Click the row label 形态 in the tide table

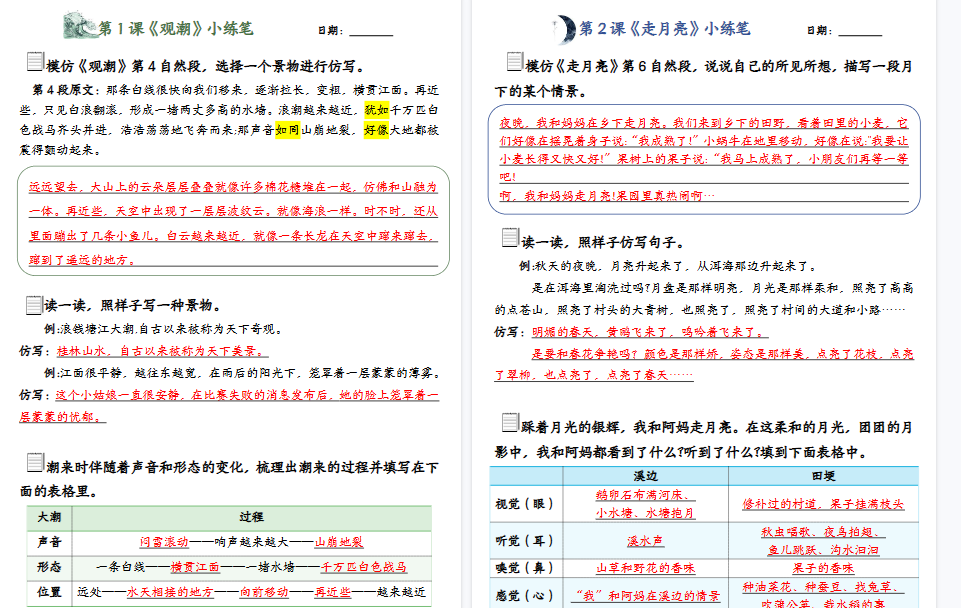(x=49, y=567)
